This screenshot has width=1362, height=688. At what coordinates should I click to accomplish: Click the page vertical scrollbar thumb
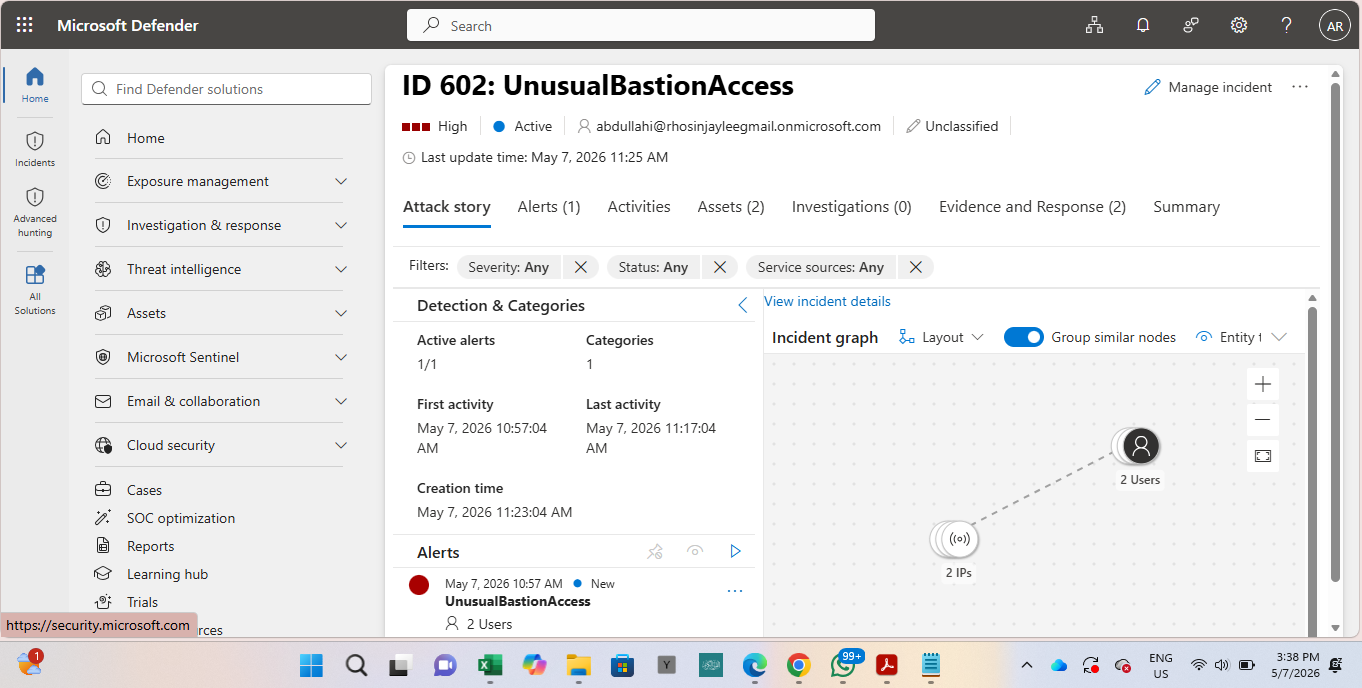coord(1335,332)
